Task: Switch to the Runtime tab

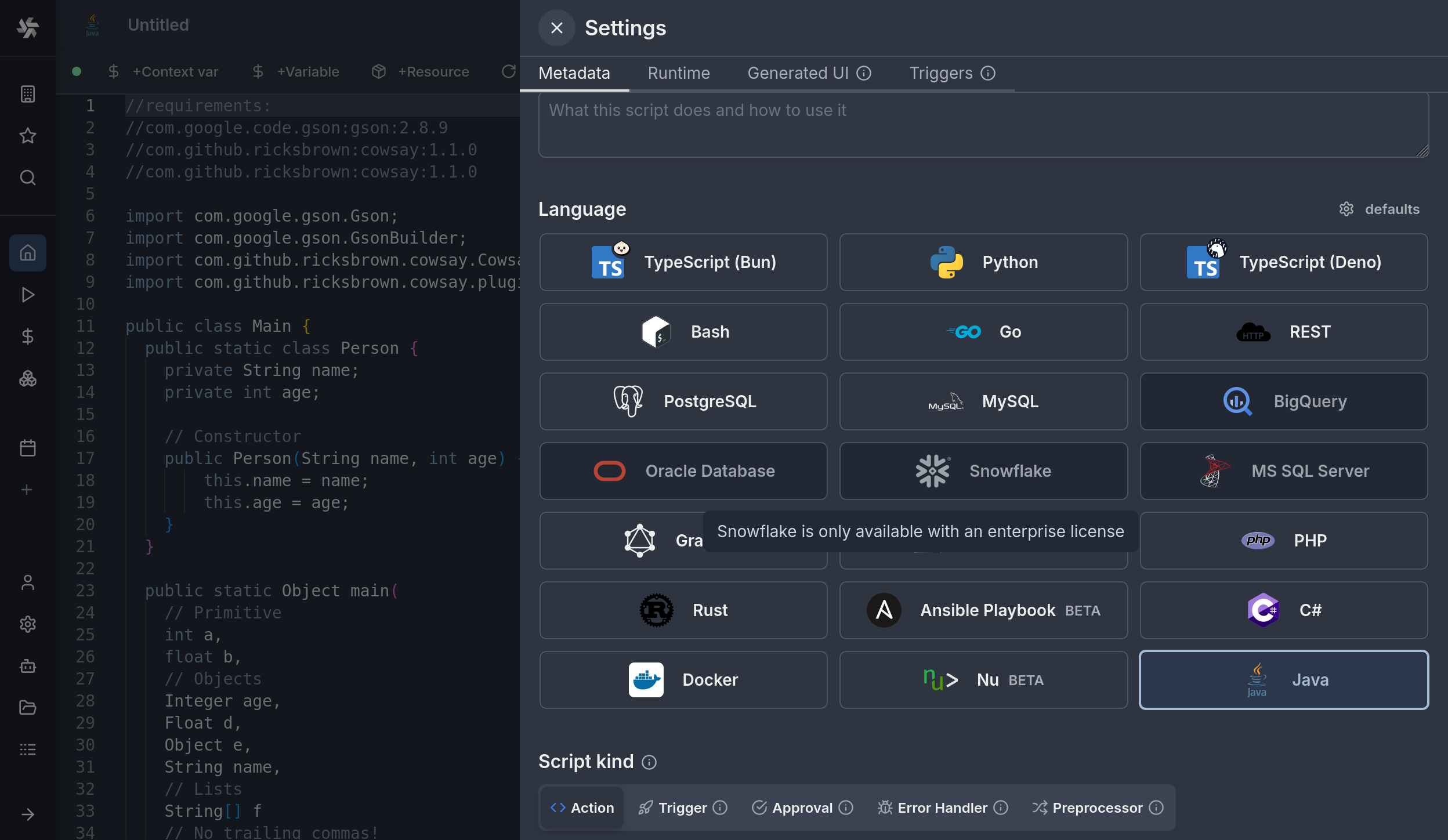Action: pyautogui.click(x=678, y=73)
